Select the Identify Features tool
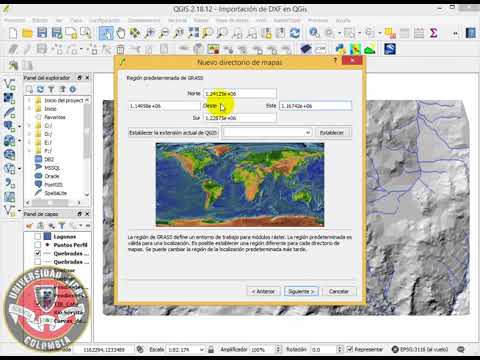Screen dimensions: 480x360 314,33
